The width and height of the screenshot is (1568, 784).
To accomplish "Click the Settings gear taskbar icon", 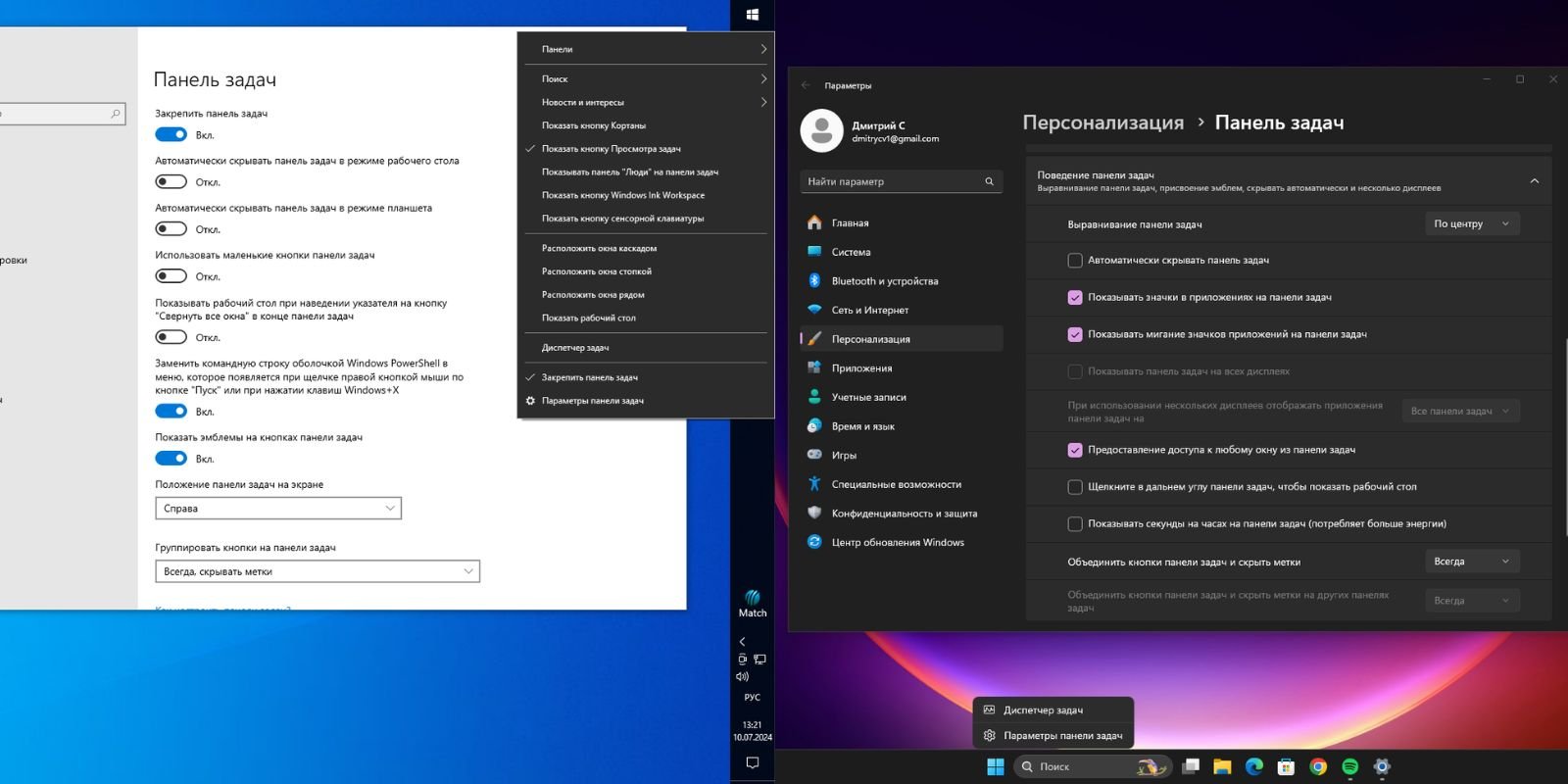I will coord(1382,766).
